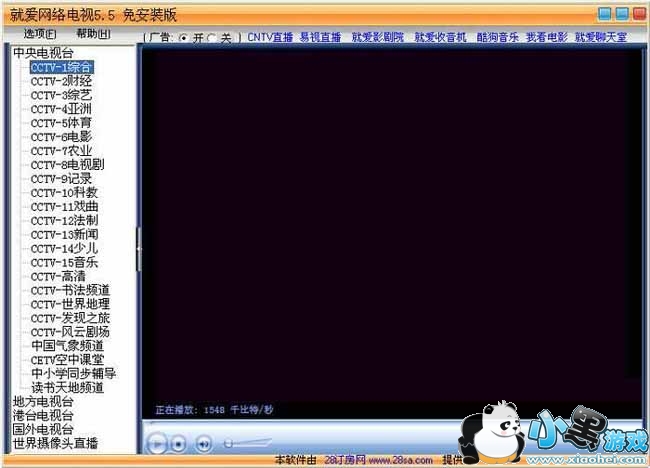Expand the 世界摄像头直播 category
The height and width of the screenshot is (468, 650).
tap(55, 443)
